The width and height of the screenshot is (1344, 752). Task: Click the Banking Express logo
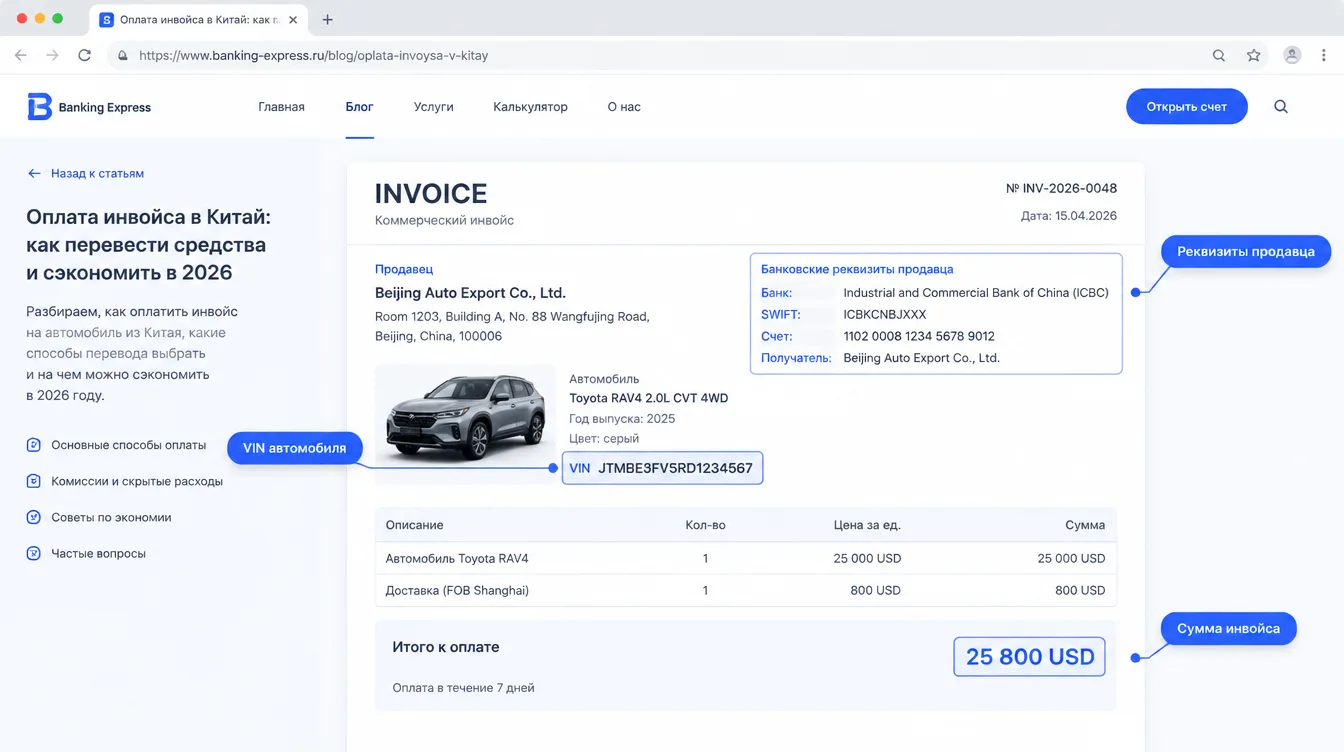(x=89, y=107)
